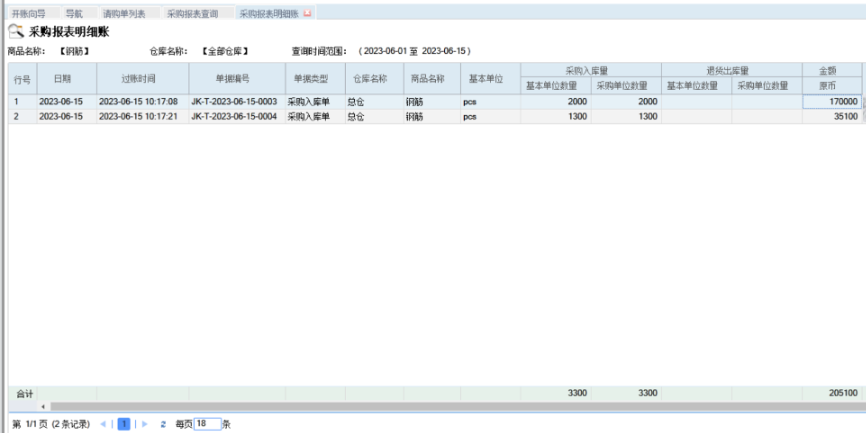
Task: Sort by the 日期 column header
Action: pos(62,78)
